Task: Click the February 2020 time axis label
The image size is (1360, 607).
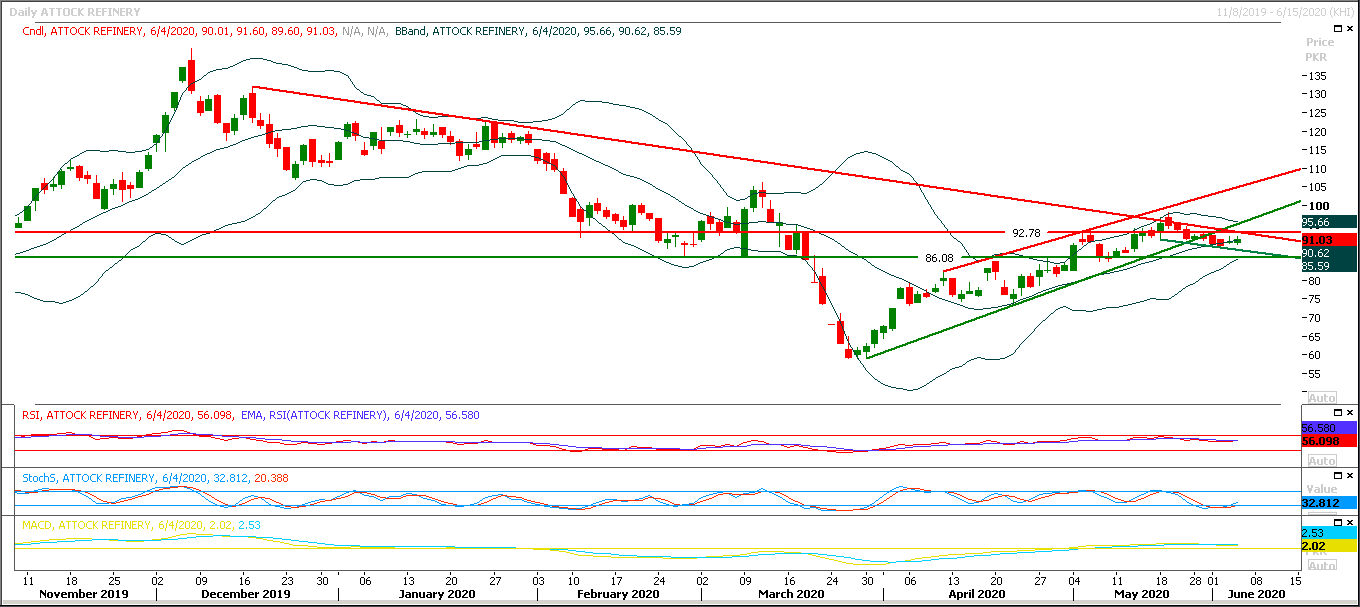Action: click(618, 593)
